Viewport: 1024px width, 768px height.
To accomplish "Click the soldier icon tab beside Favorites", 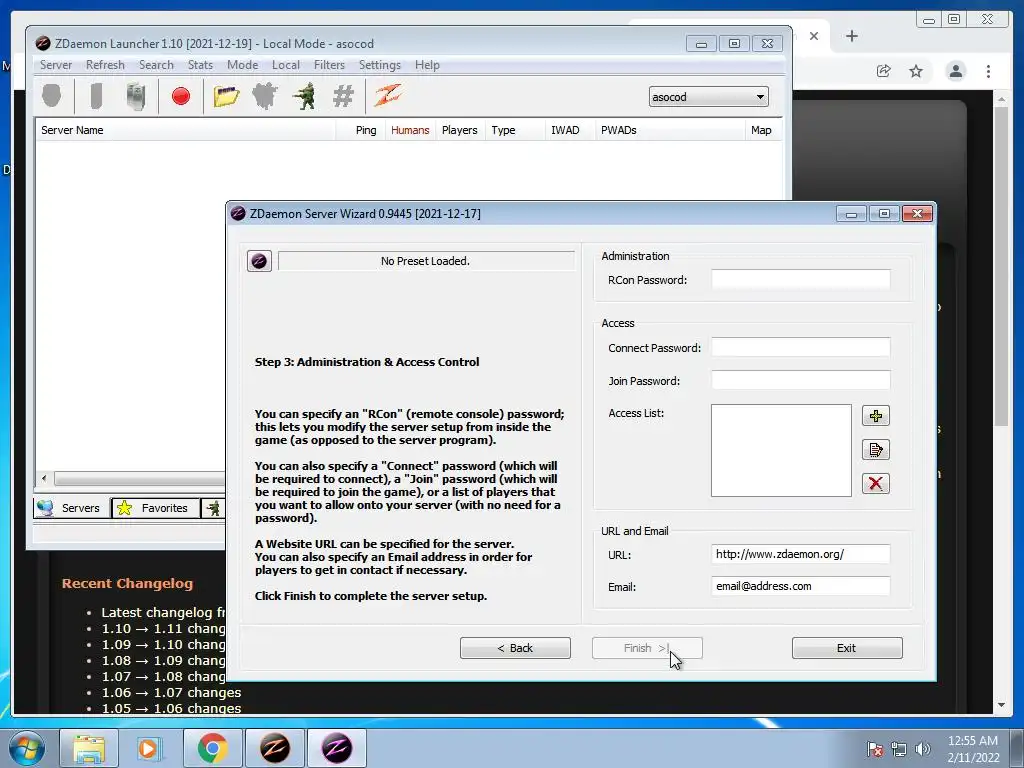I will tap(214, 508).
